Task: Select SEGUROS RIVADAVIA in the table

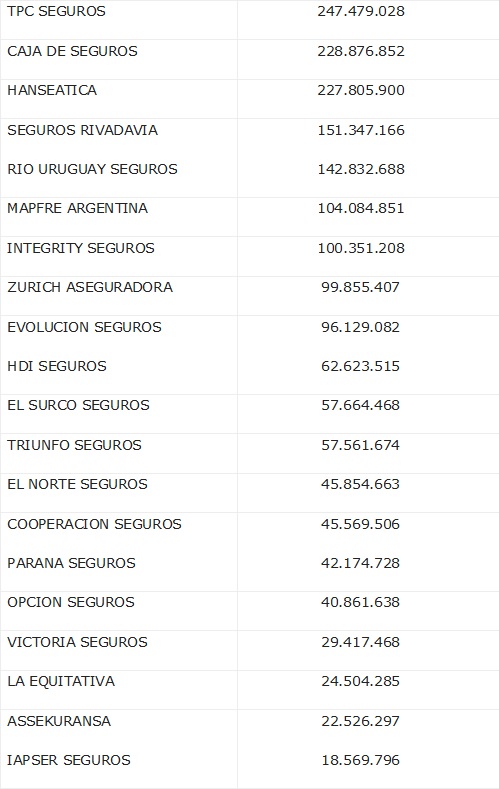Action: click(82, 130)
